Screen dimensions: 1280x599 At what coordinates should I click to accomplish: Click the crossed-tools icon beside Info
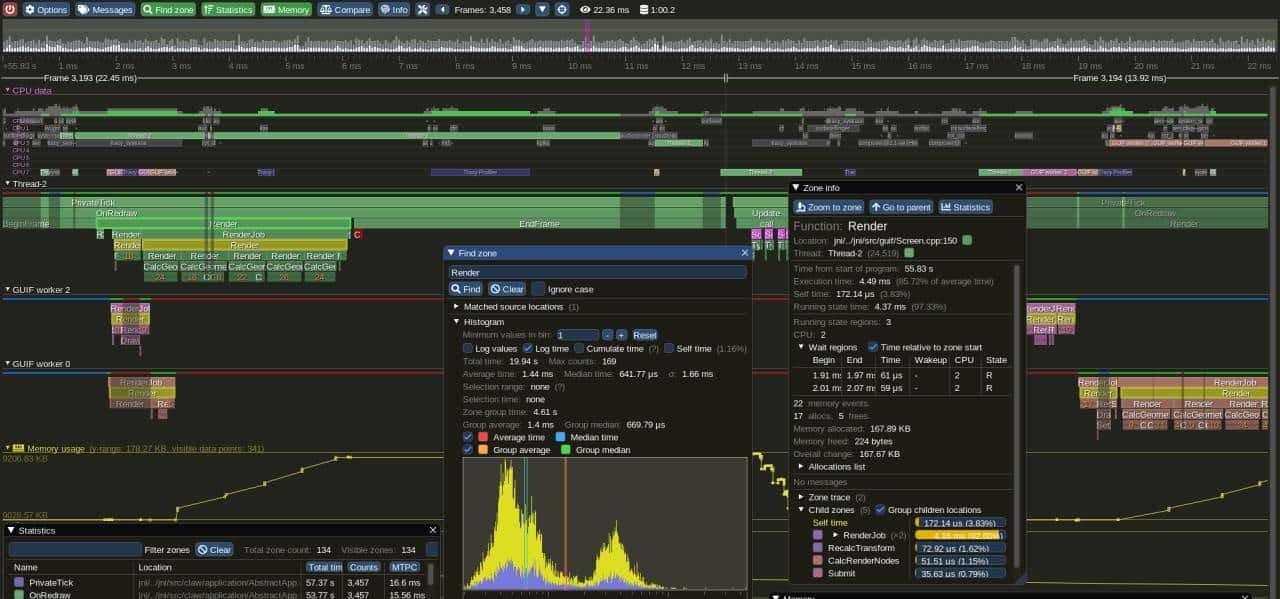[x=423, y=9]
